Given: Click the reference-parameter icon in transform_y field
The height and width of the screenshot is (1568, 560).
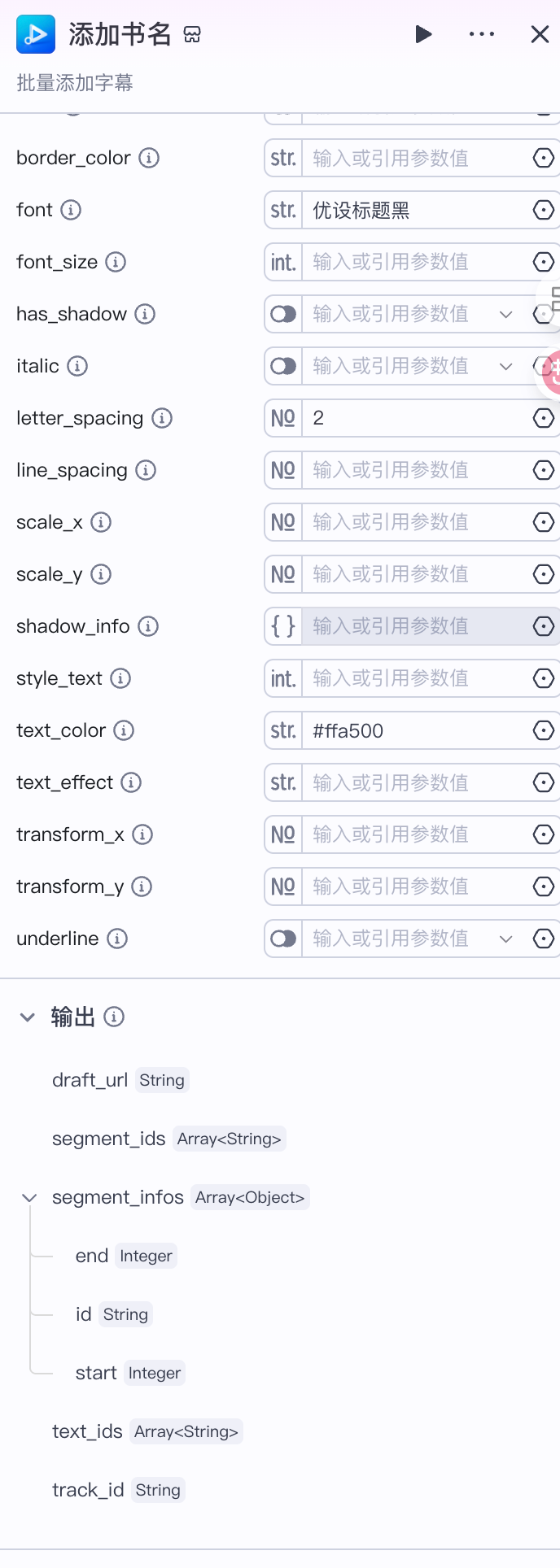Looking at the screenshot, I should coord(543,886).
